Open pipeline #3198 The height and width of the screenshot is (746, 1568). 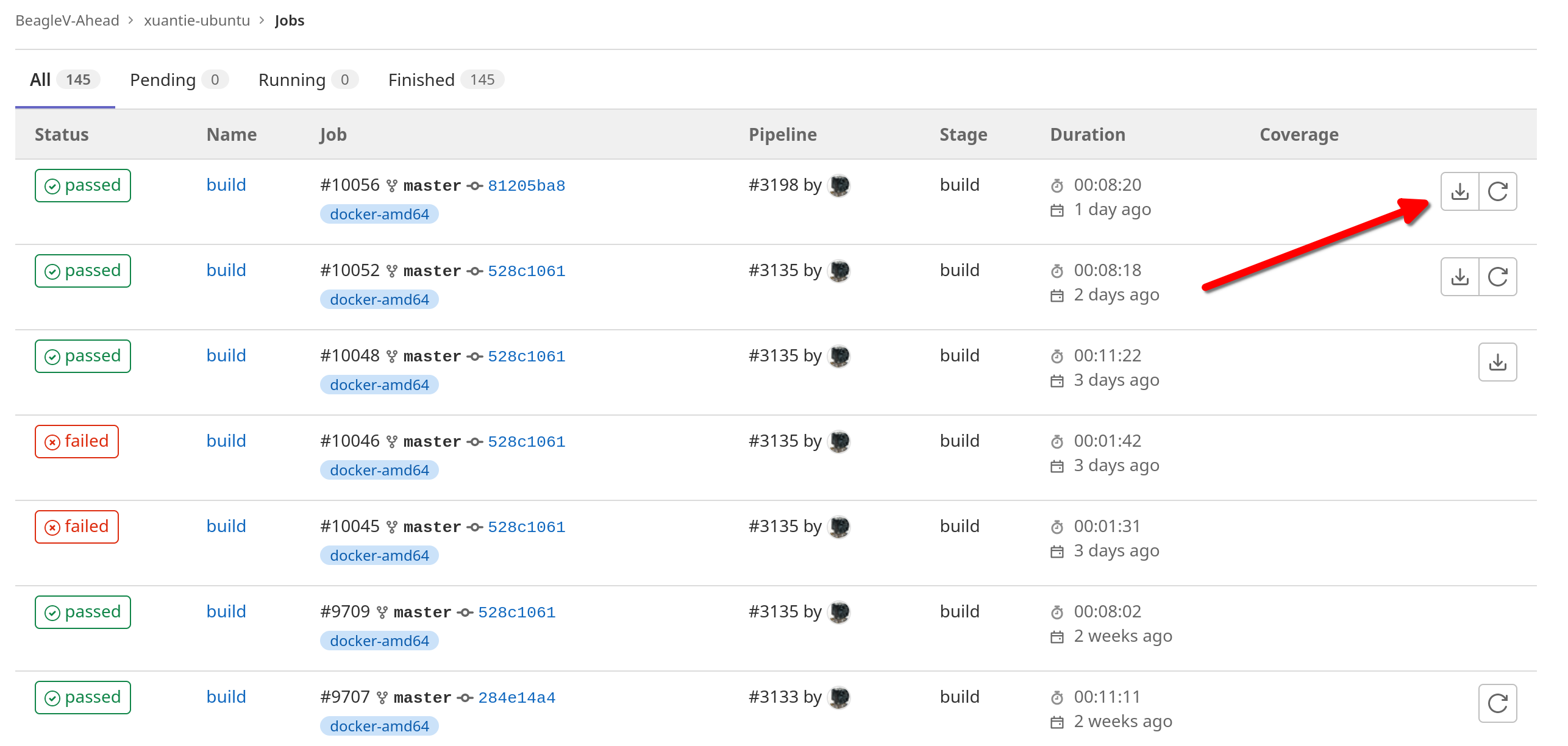pyautogui.click(x=773, y=185)
